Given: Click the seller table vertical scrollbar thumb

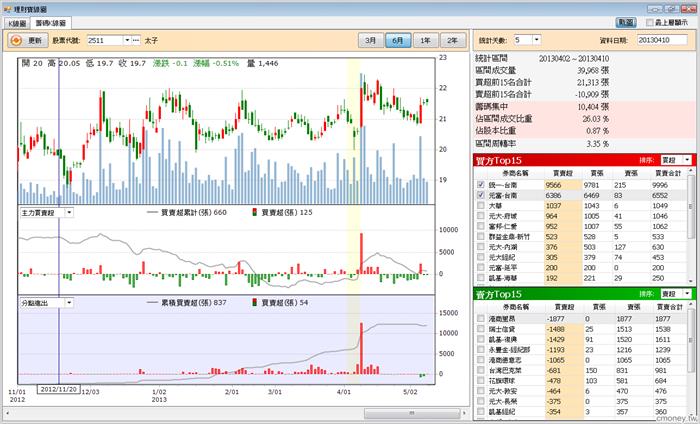Looking at the screenshot, I should pos(691,339).
